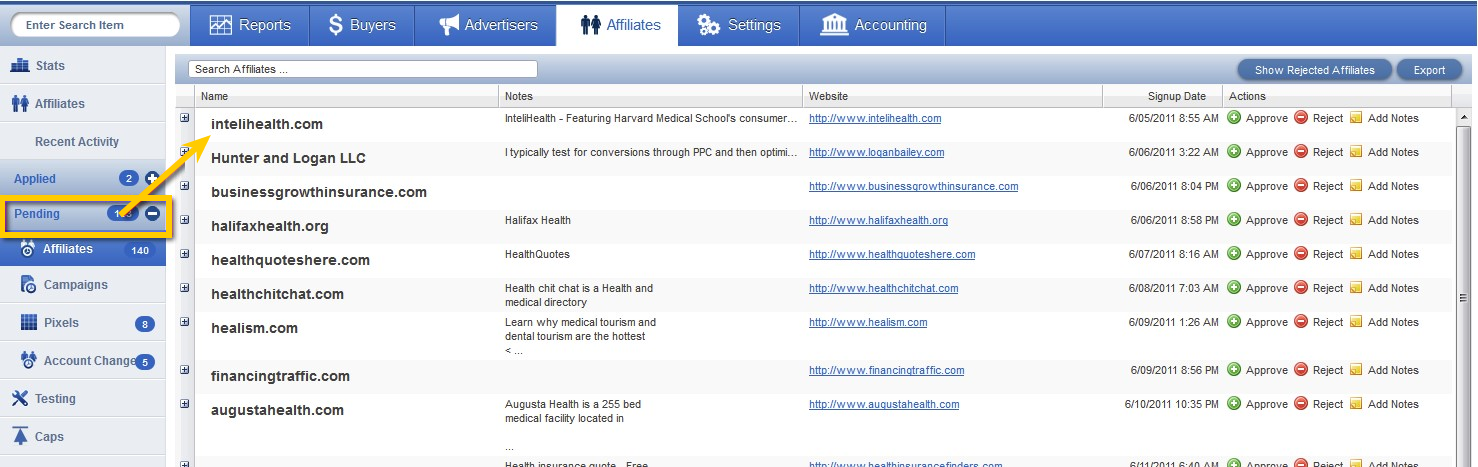1478x467 pixels.
Task: Expand the intelihealth.com row details
Action: point(184,118)
